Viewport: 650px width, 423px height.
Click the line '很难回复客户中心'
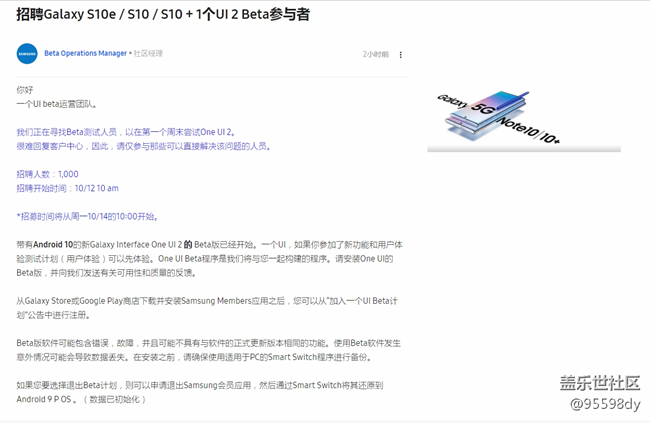[144, 146]
